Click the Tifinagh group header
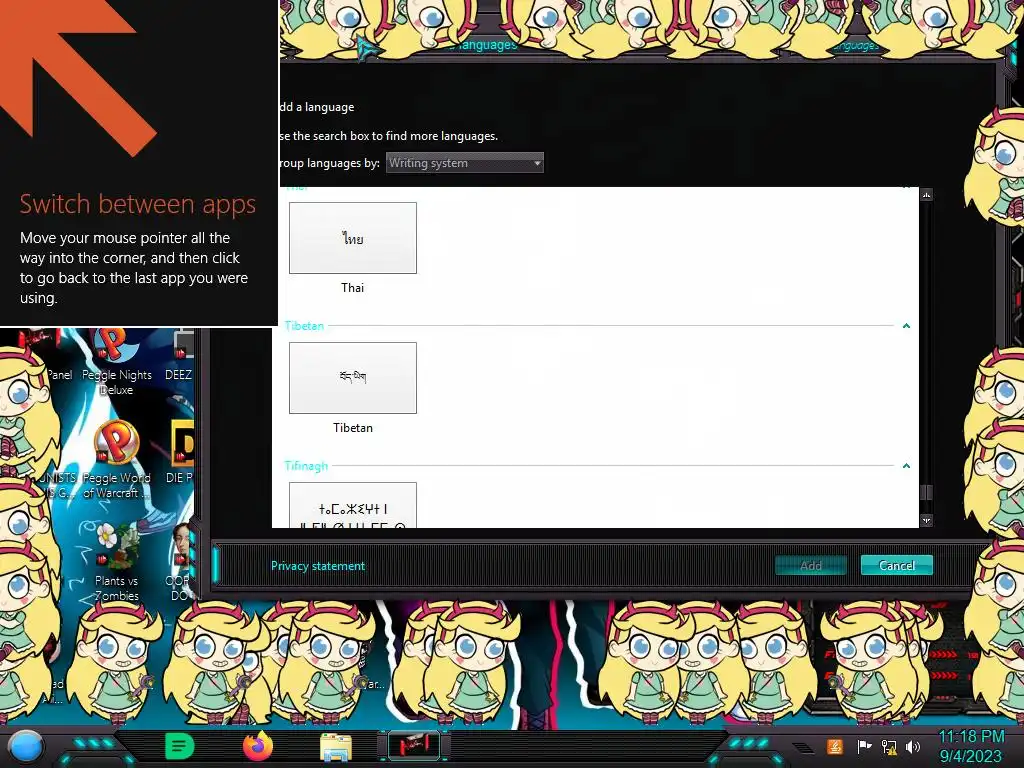Image resolution: width=1024 pixels, height=768 pixels. pos(306,466)
